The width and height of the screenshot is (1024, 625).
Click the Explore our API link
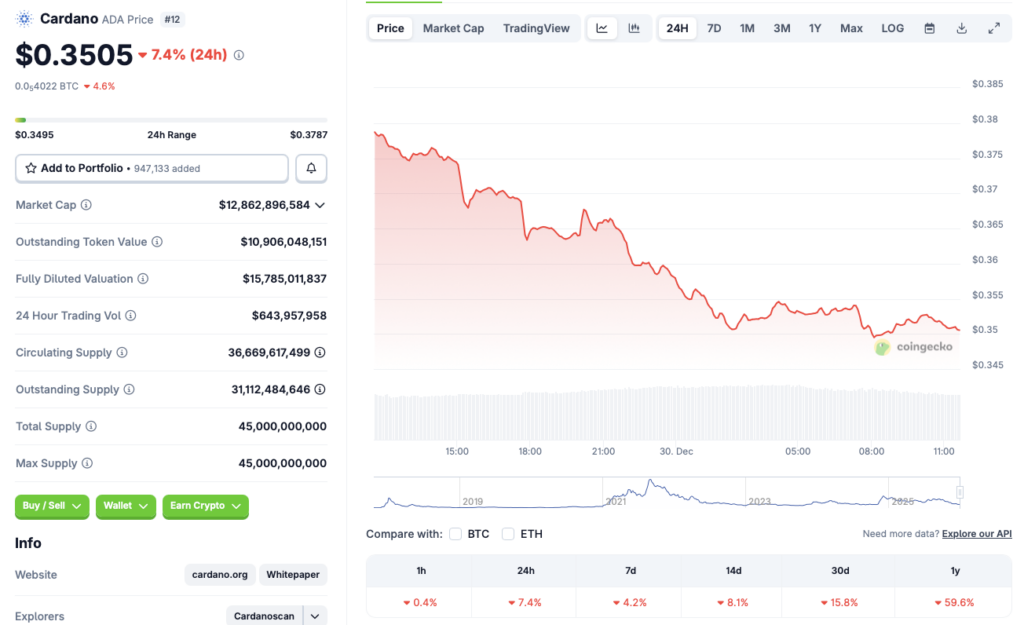976,533
